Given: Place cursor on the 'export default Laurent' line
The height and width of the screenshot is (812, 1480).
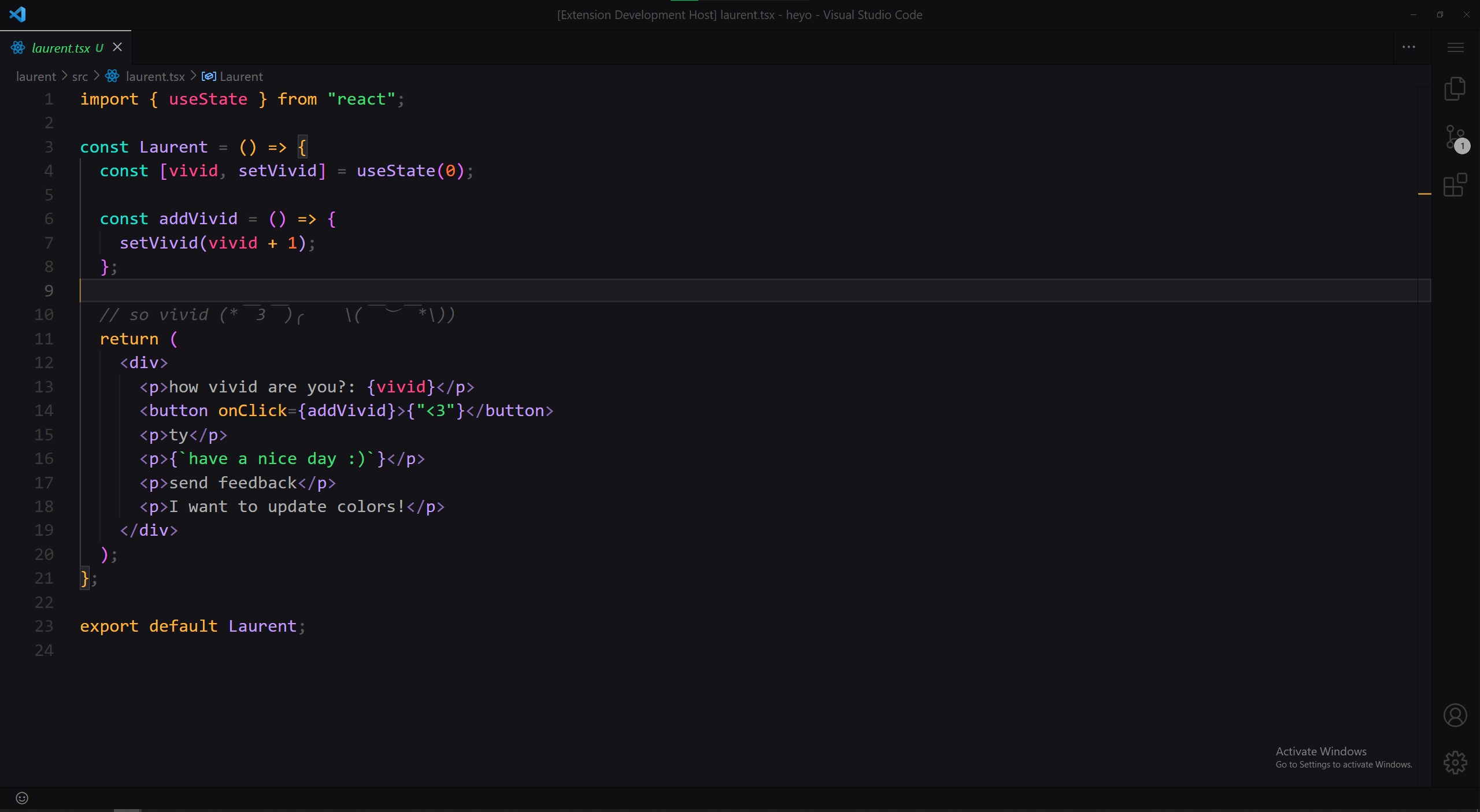Looking at the screenshot, I should (191, 626).
